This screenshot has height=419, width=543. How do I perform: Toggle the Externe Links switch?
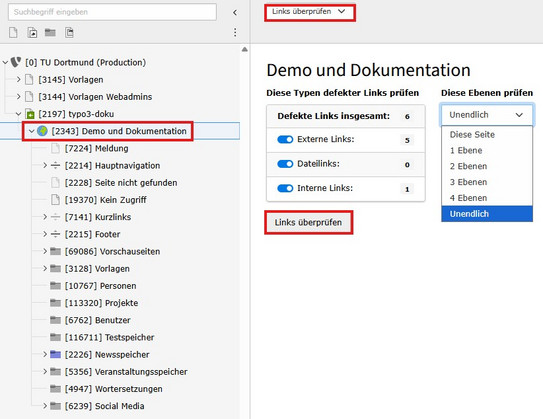tap(285, 140)
